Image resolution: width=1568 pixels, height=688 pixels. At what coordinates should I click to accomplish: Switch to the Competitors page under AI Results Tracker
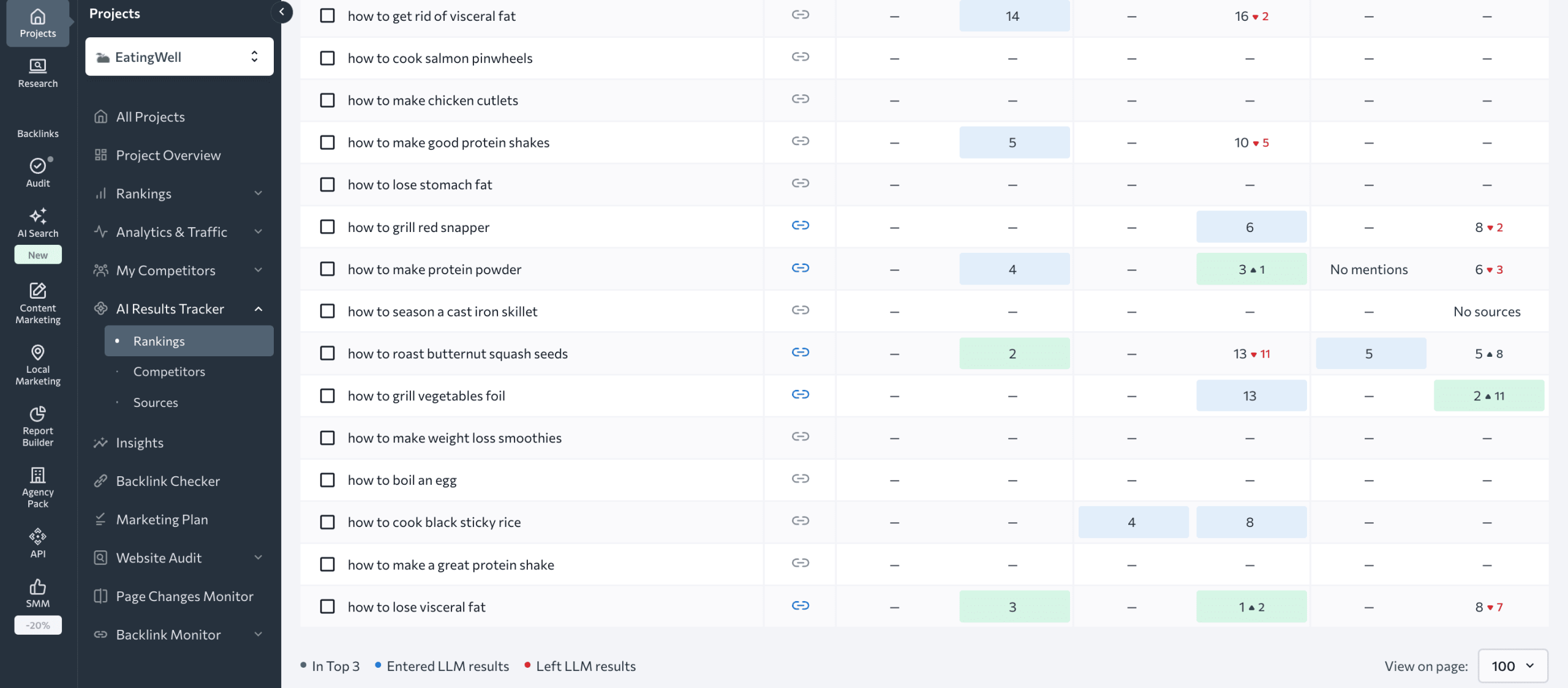pos(168,371)
